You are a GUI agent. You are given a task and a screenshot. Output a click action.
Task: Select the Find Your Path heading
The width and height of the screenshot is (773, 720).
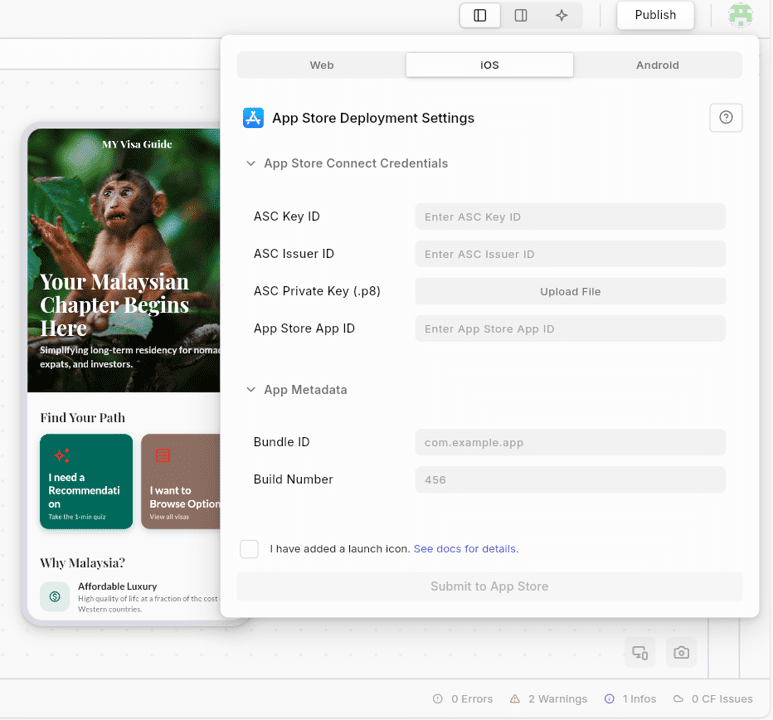(x=82, y=418)
